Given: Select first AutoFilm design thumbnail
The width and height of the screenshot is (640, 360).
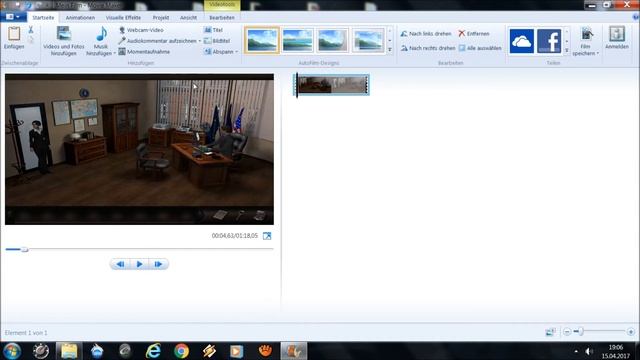Looking at the screenshot, I should click(262, 40).
